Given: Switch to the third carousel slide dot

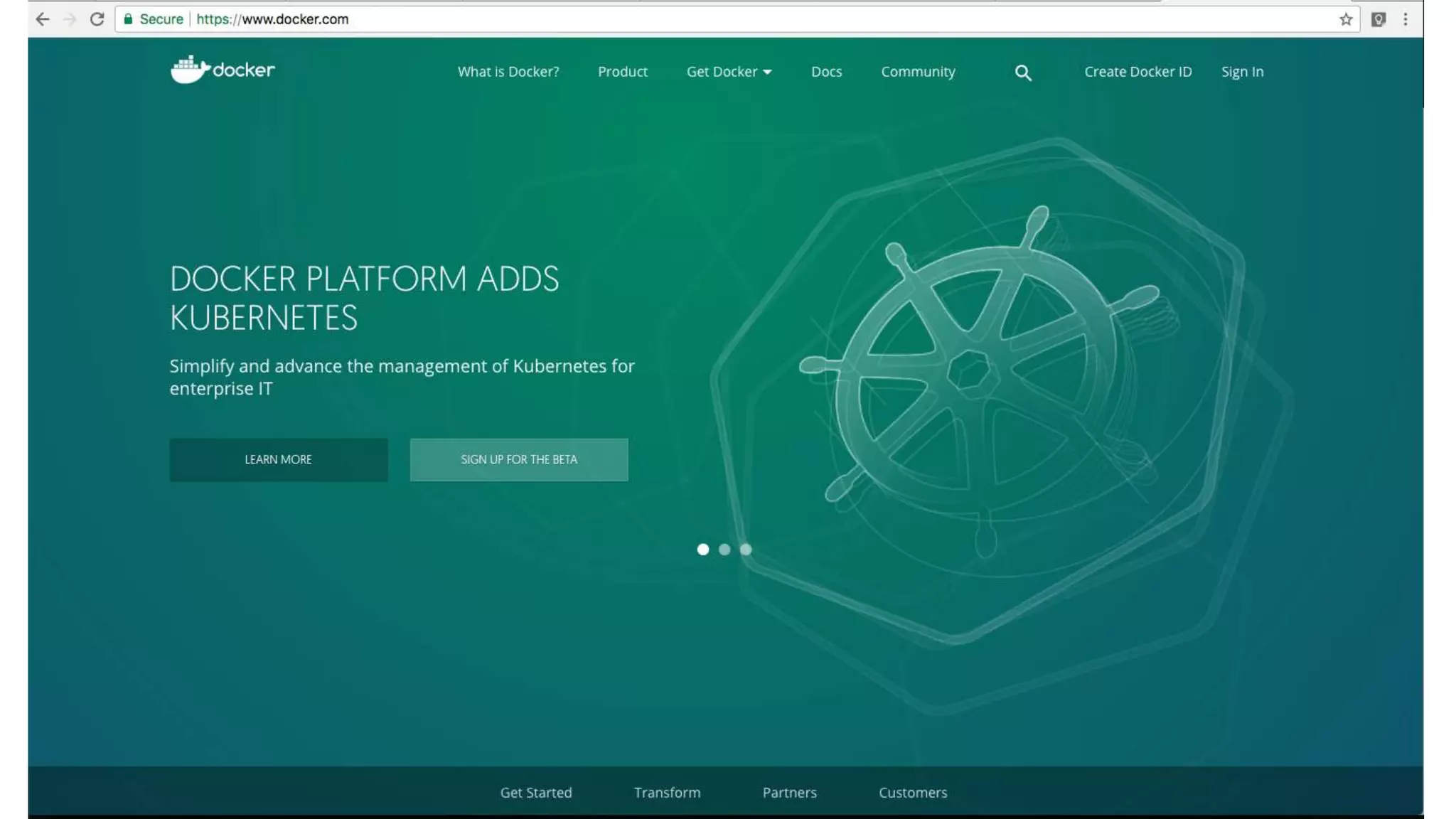Looking at the screenshot, I should [745, 550].
